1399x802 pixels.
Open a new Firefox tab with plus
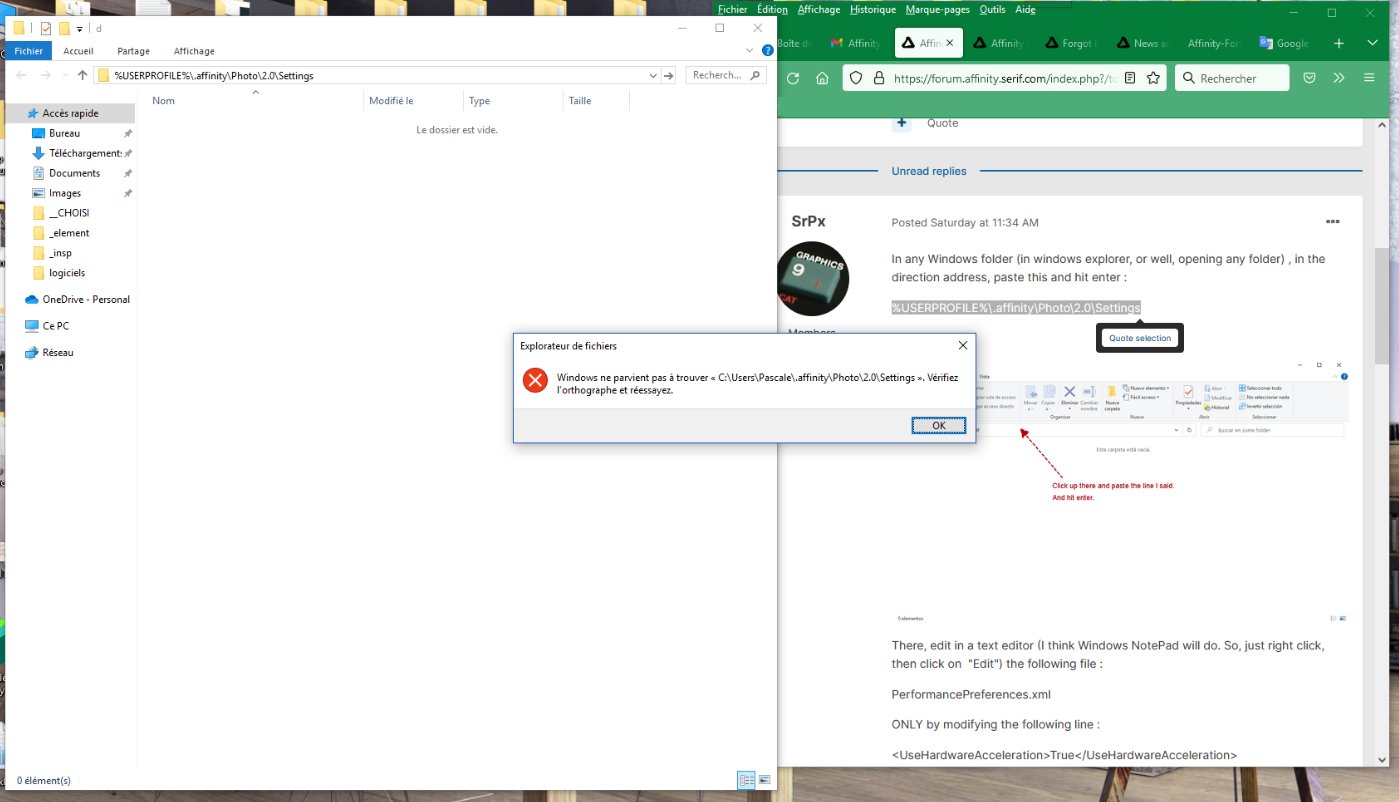[1339, 43]
